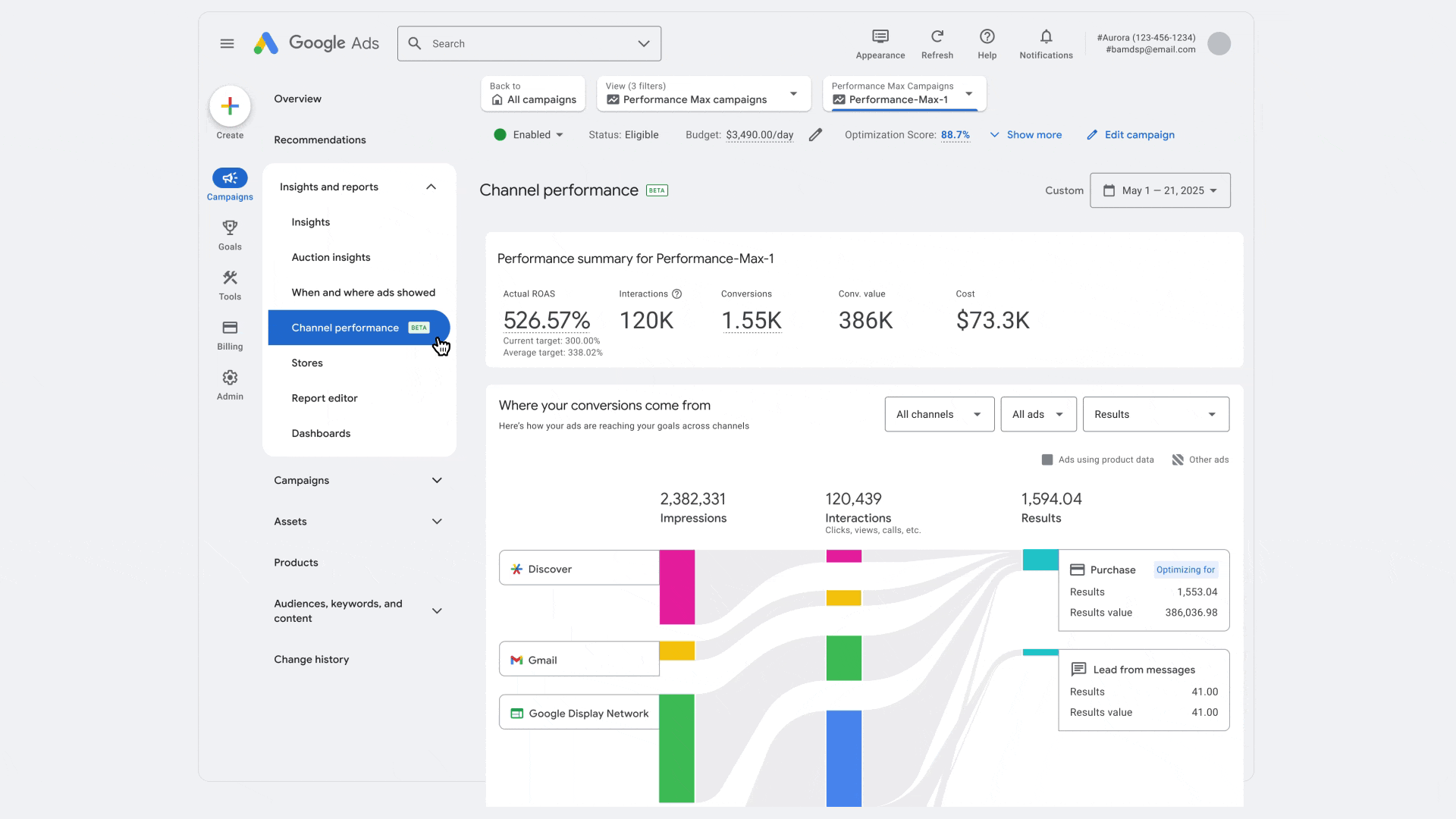Image resolution: width=1456 pixels, height=819 pixels.
Task: Open account avatar menu
Action: click(1219, 43)
